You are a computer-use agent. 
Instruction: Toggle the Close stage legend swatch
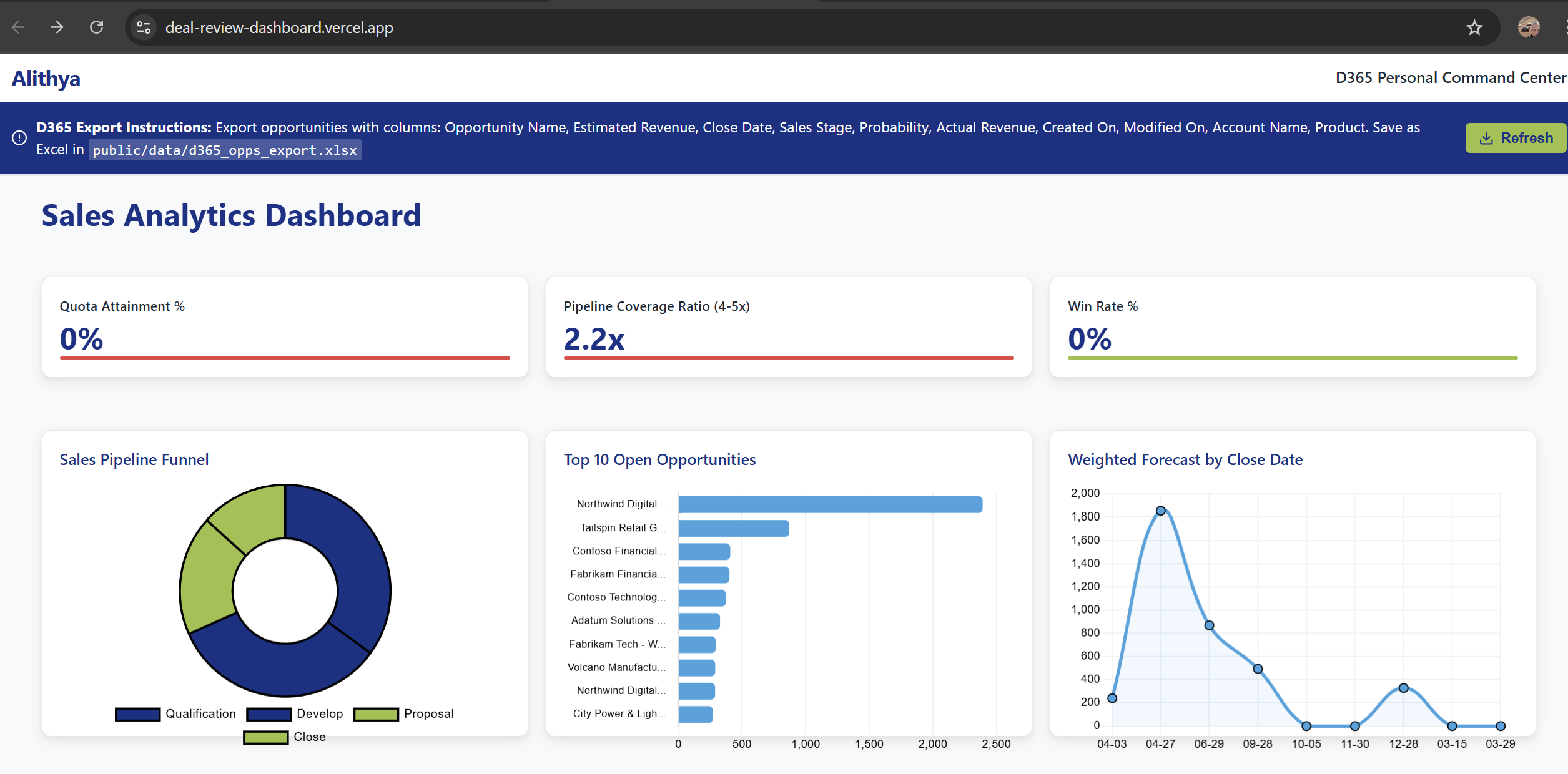[266, 737]
